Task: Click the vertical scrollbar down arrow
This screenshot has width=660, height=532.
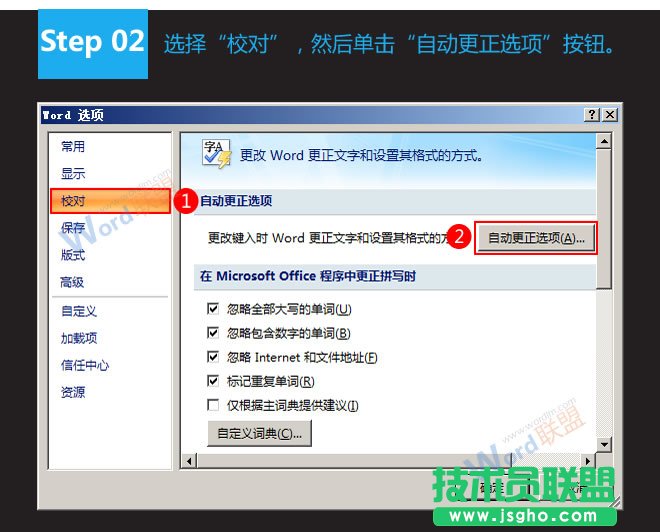Action: click(604, 444)
